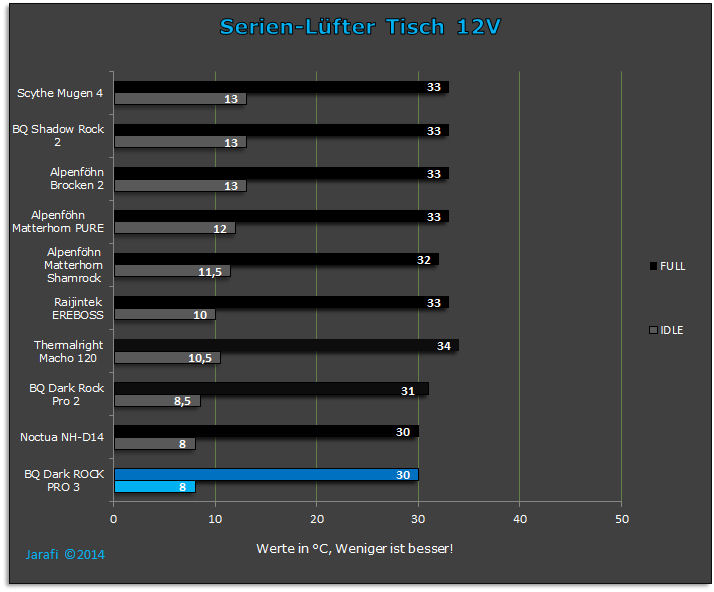Click Alpenföhn Brocken 2 IDLE bar 13

point(180,185)
